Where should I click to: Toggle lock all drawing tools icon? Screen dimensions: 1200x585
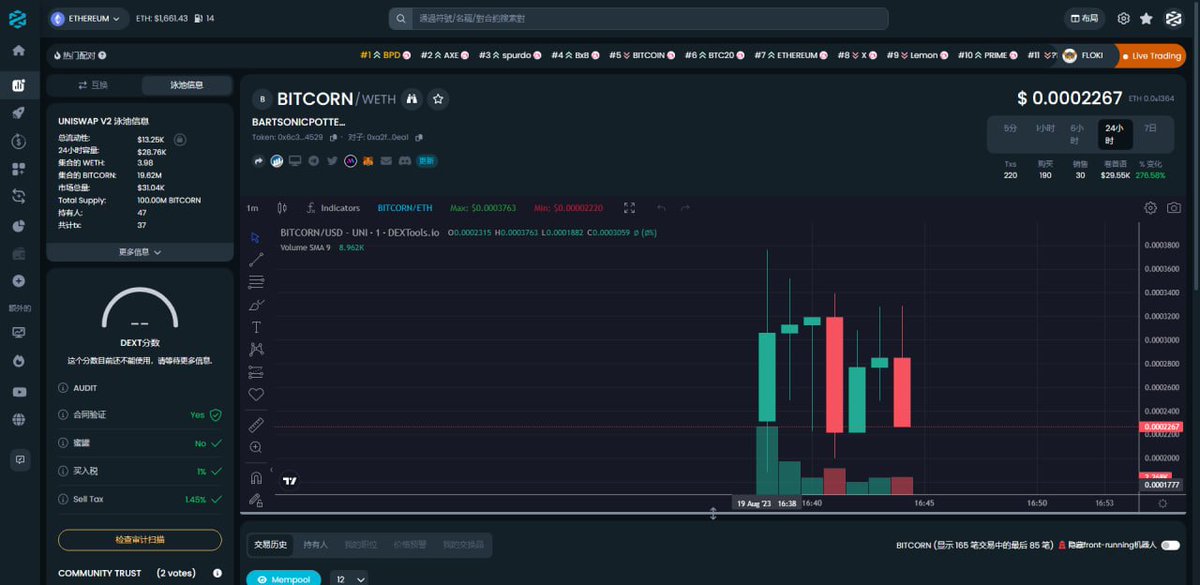(256, 499)
